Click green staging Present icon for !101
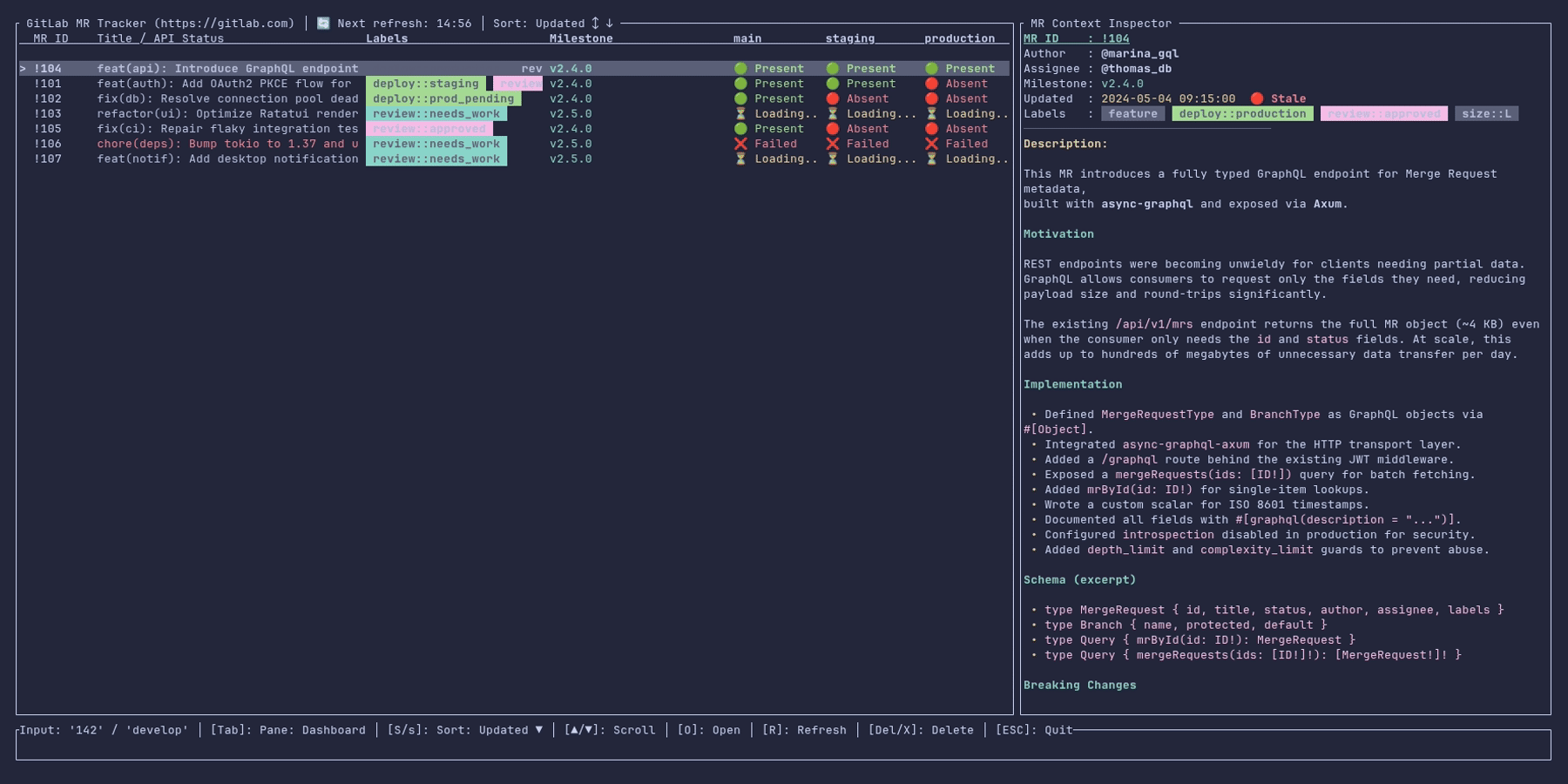The image size is (1568, 784). pyautogui.click(x=833, y=84)
